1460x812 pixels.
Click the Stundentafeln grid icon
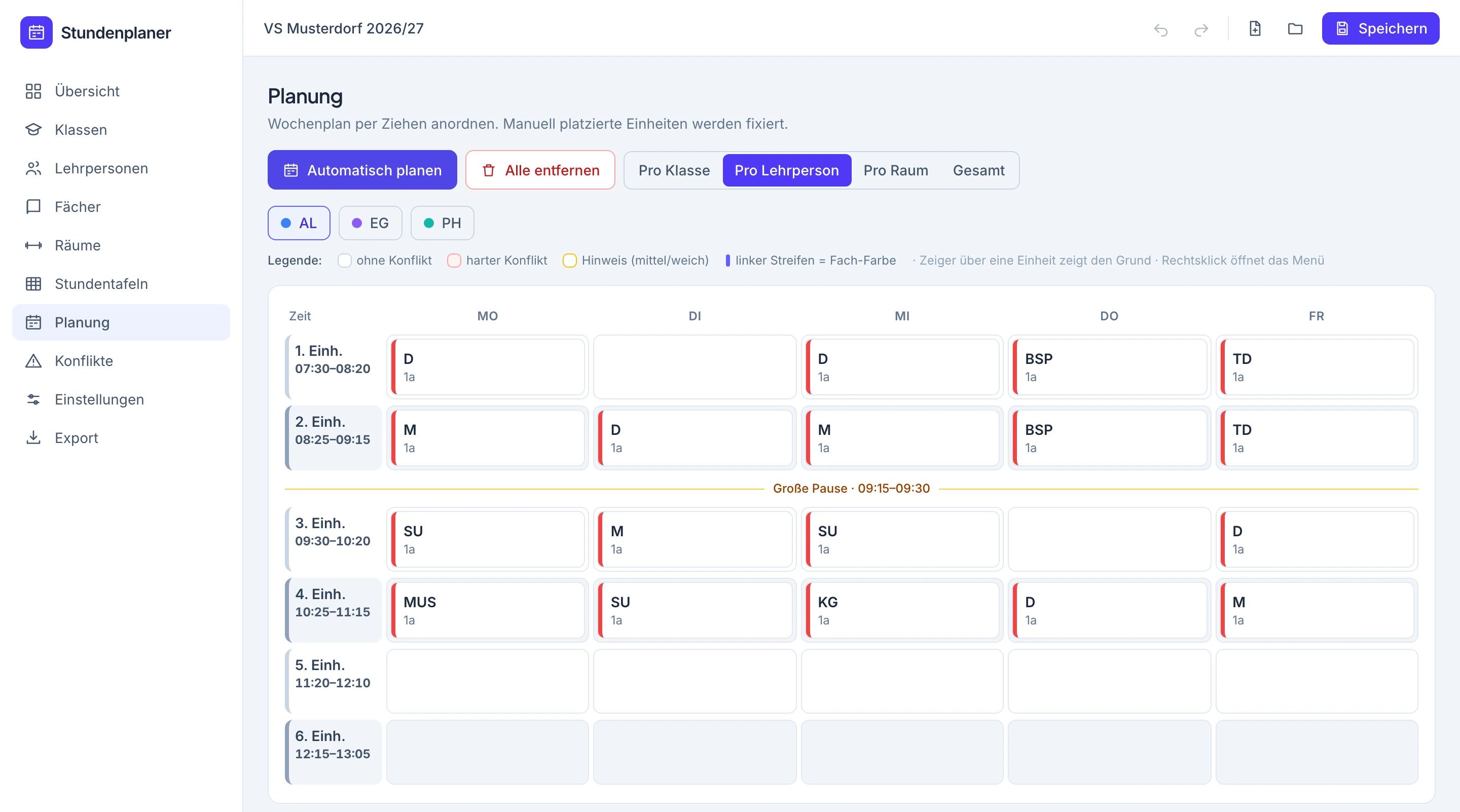click(x=33, y=284)
